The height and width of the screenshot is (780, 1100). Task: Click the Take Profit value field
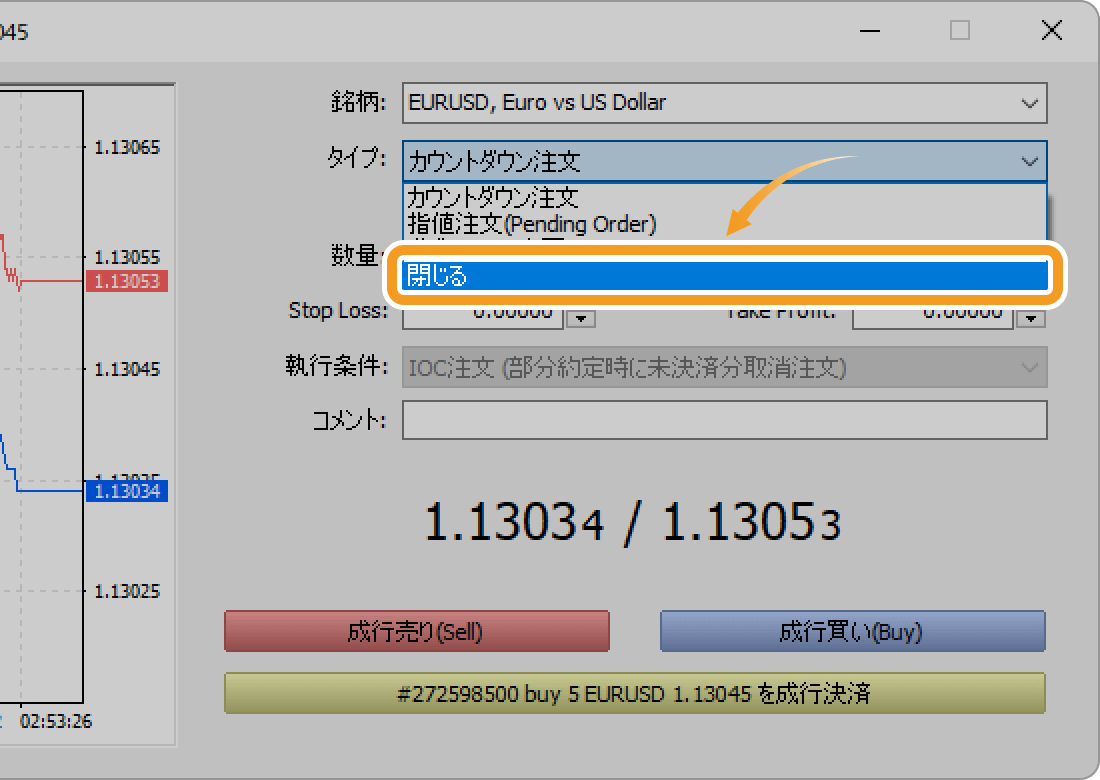(x=932, y=316)
